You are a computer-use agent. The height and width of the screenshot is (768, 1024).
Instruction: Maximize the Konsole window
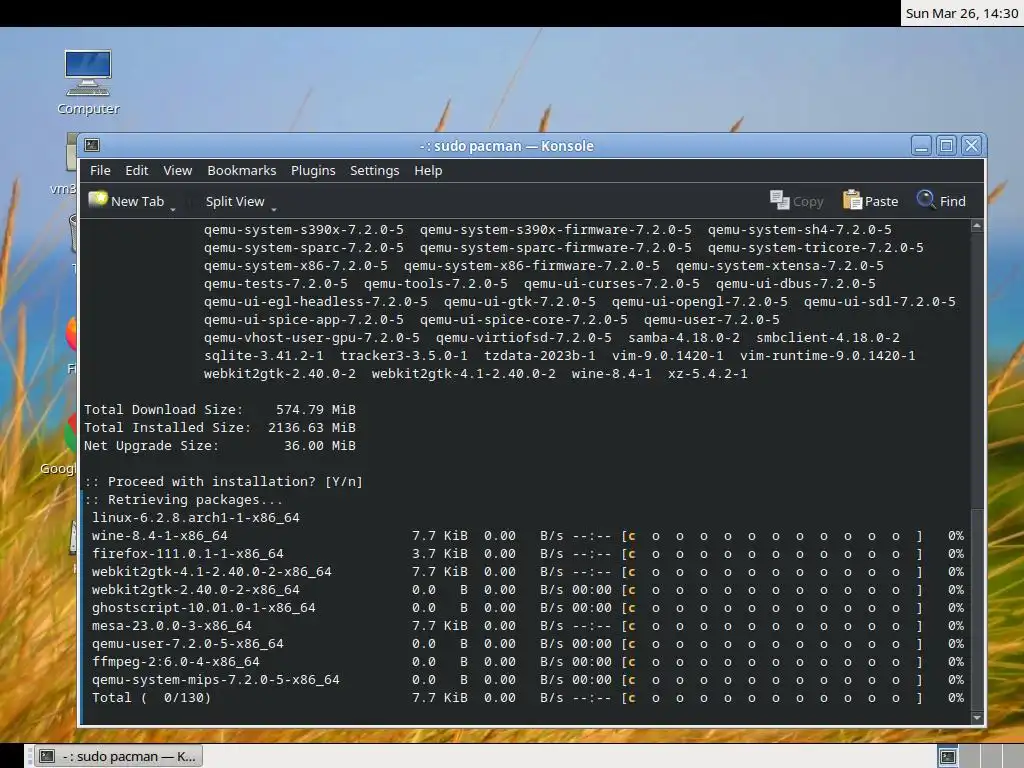tap(946, 145)
